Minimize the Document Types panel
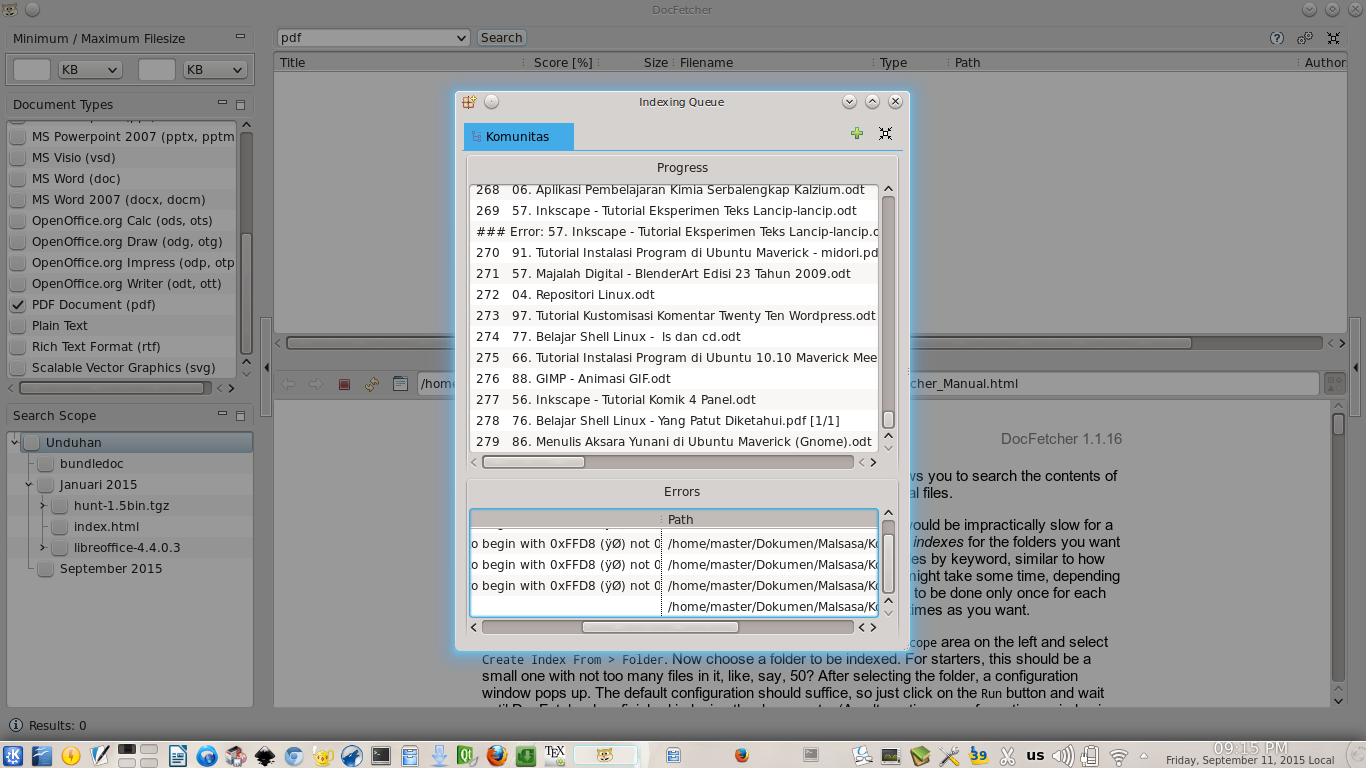This screenshot has width=1366, height=768. coord(222,103)
